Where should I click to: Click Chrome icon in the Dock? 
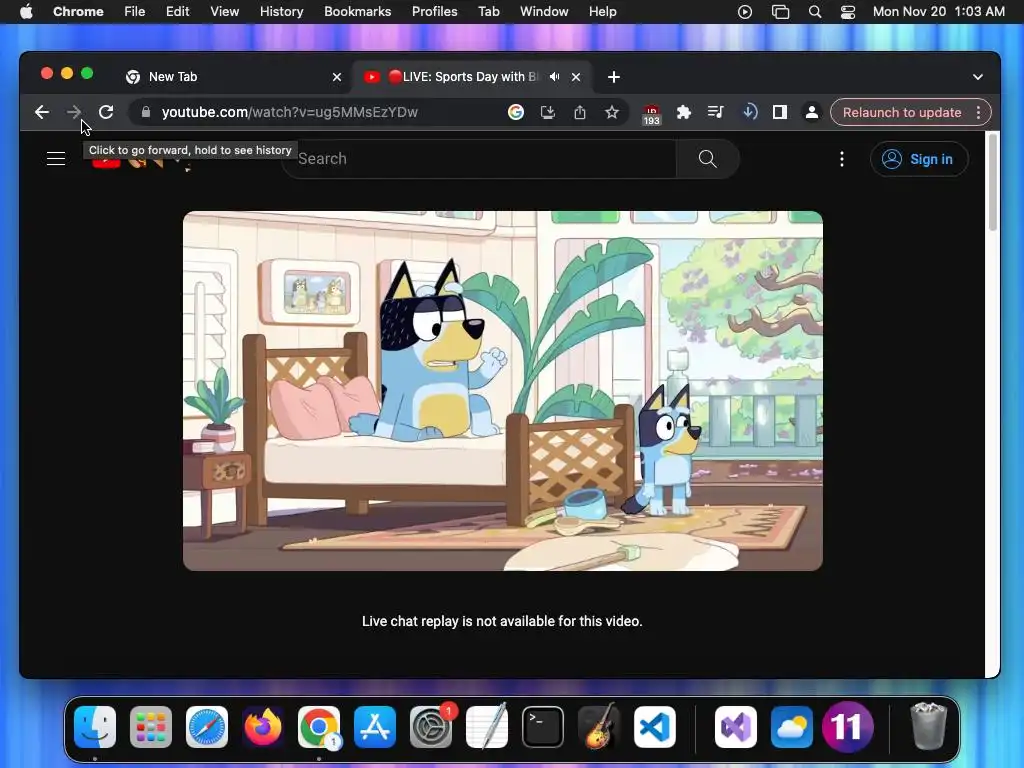pyautogui.click(x=319, y=727)
